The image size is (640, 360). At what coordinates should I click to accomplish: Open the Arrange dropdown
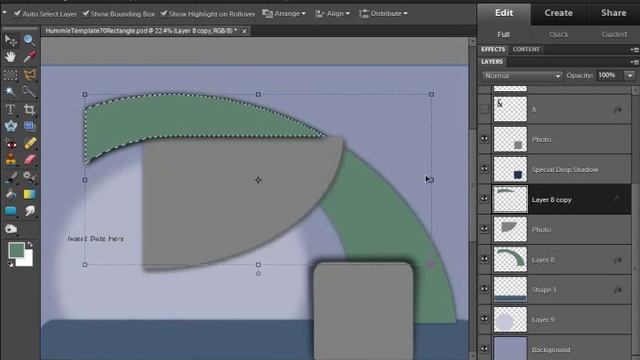284,13
